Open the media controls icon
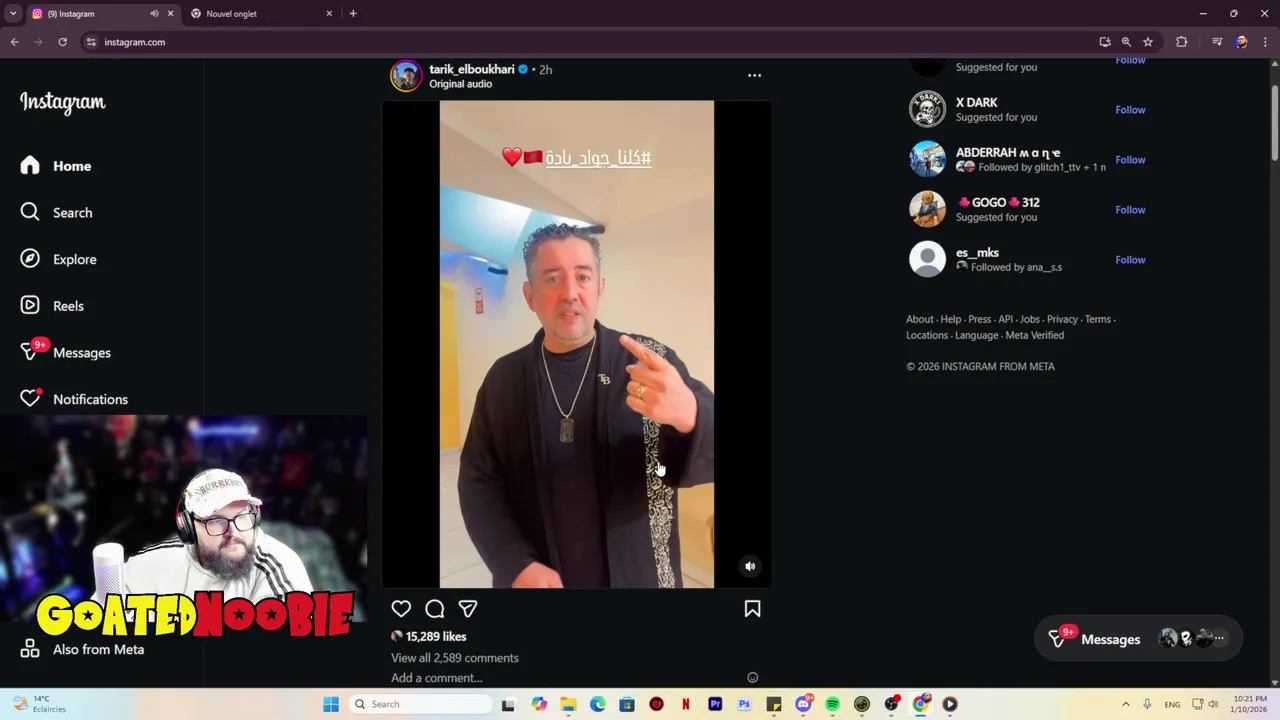Screen dimensions: 1280x720 tap(1217, 42)
